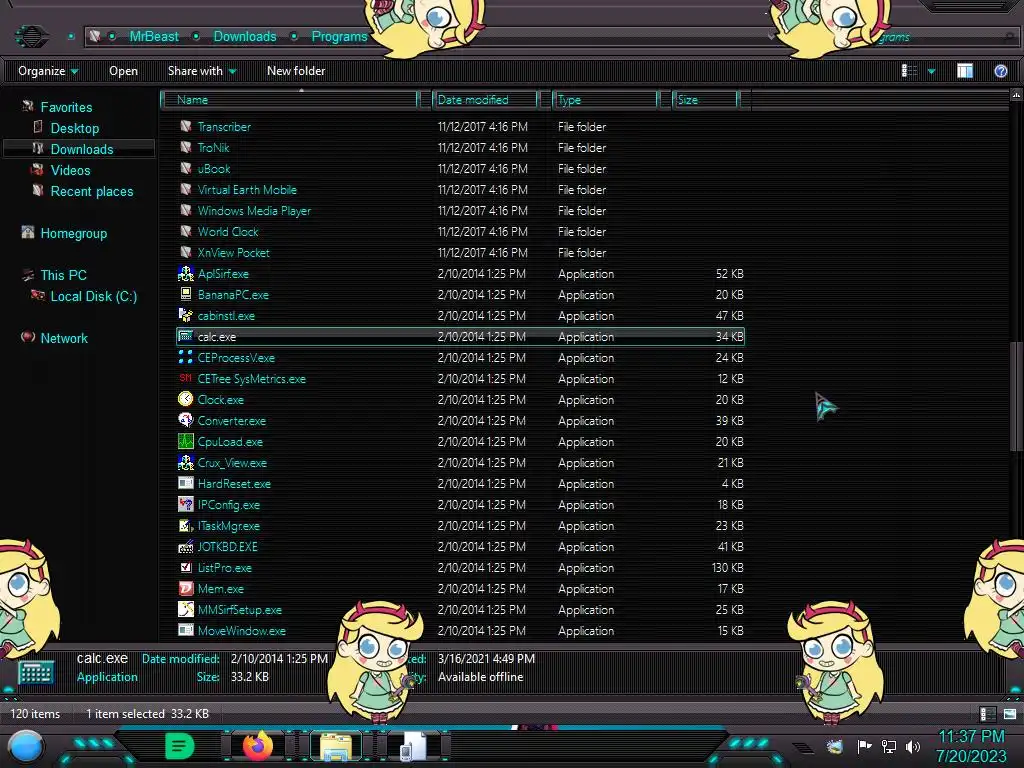1024x768 pixels.
Task: Expand the Share with dropdown
Action: (x=202, y=71)
